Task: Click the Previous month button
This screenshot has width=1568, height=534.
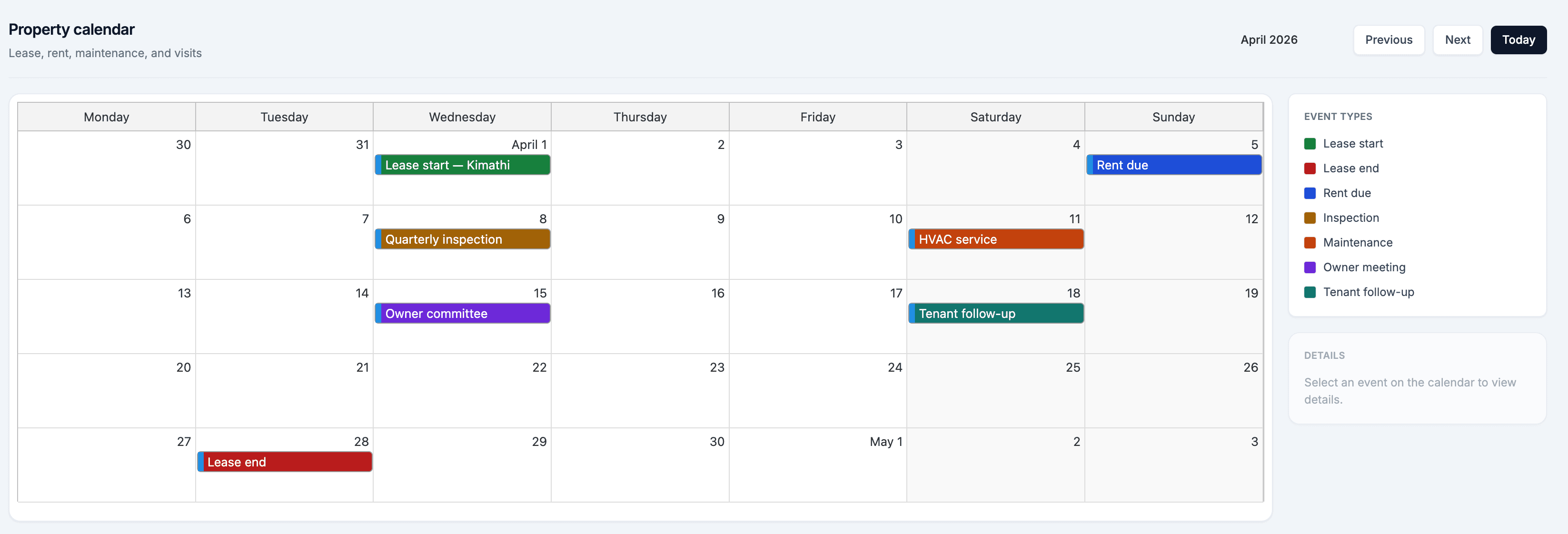Action: pyautogui.click(x=1389, y=40)
